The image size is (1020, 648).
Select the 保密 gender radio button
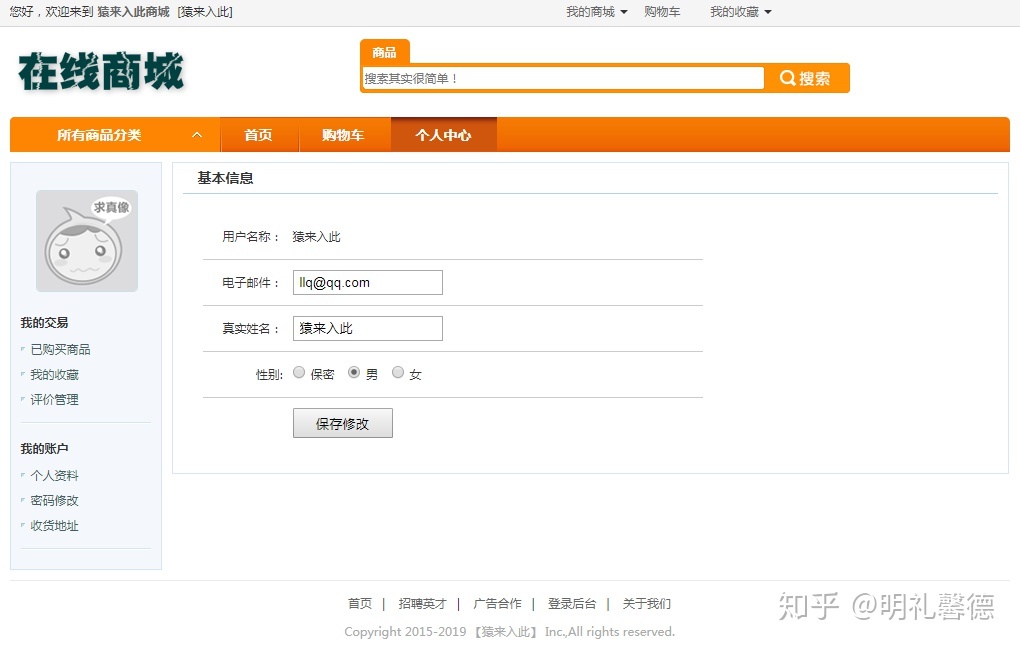(299, 372)
